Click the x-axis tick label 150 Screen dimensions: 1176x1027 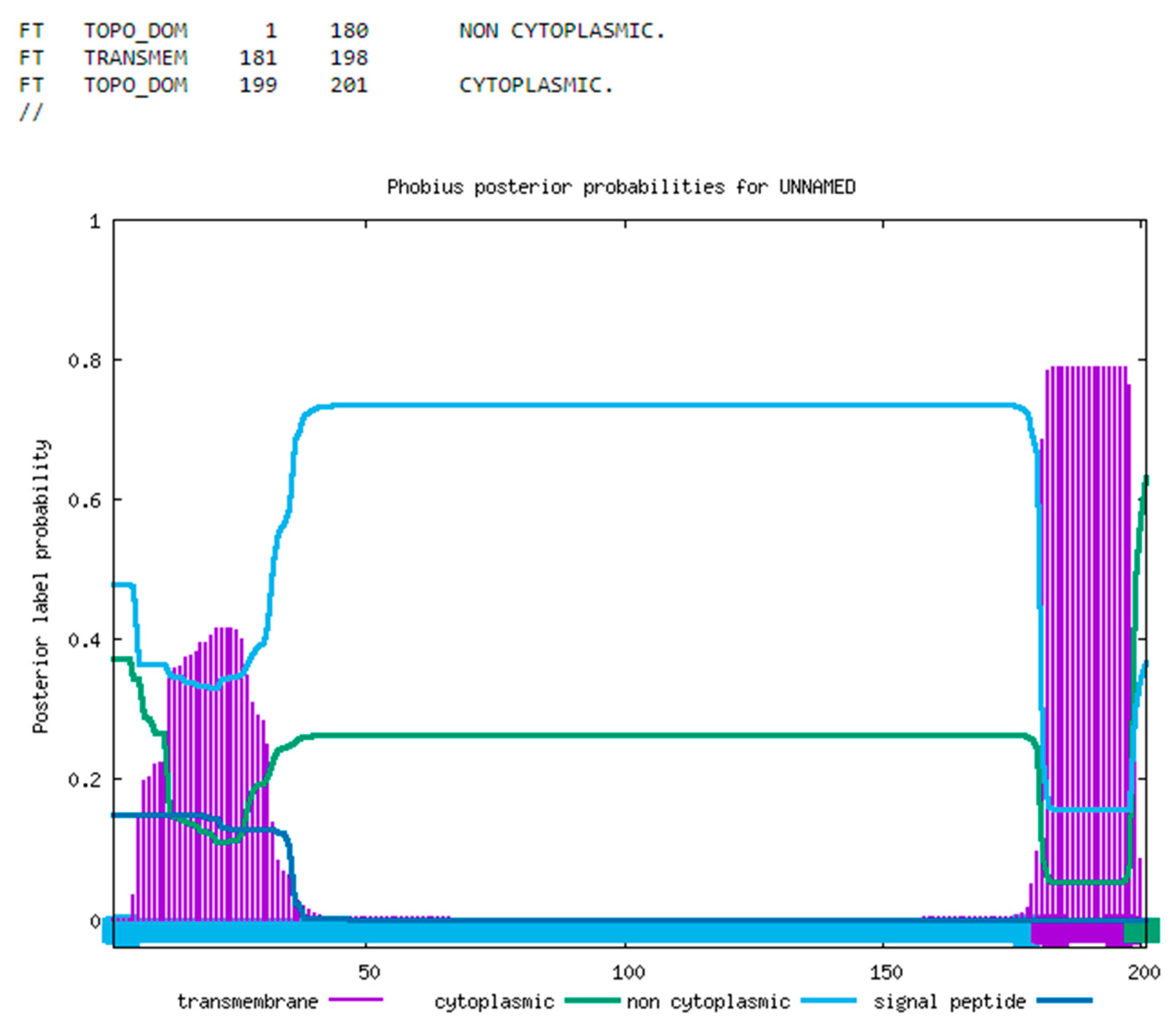[x=886, y=972]
